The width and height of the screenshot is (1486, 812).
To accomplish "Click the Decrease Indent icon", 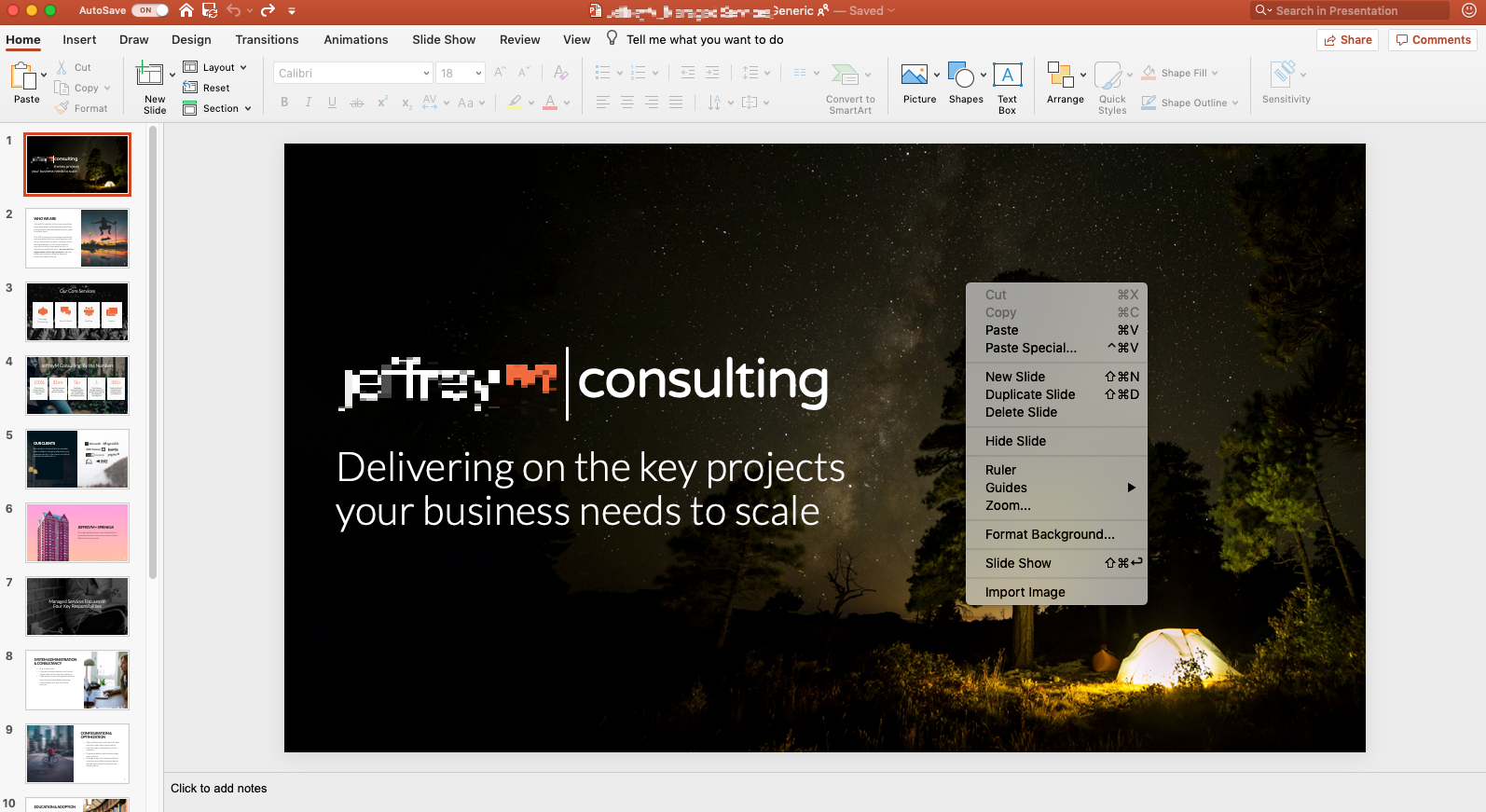I will (688, 73).
